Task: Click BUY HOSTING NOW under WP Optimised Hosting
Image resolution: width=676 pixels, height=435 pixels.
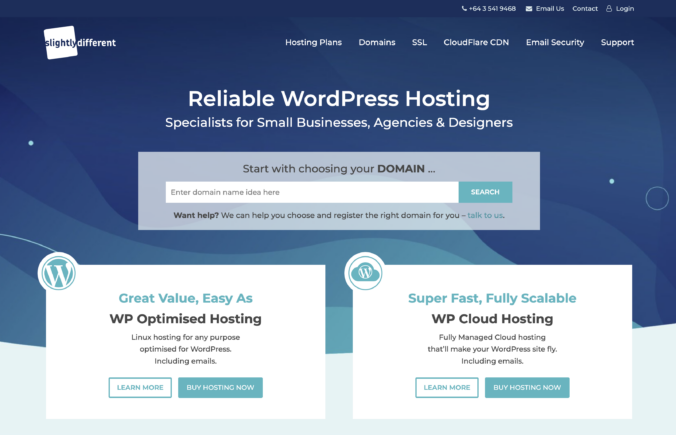Action: pos(220,388)
